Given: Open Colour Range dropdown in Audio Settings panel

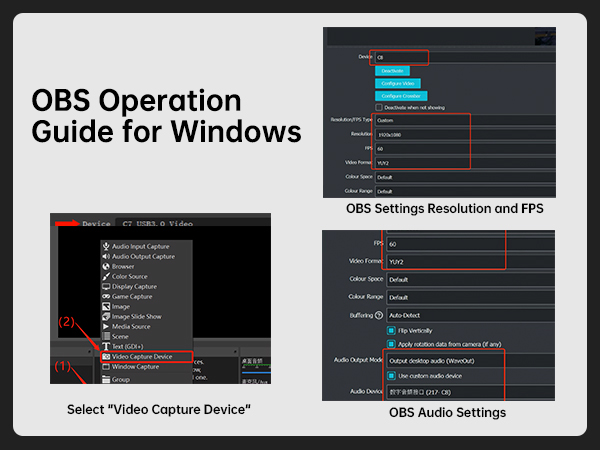Looking at the screenshot, I should (471, 297).
